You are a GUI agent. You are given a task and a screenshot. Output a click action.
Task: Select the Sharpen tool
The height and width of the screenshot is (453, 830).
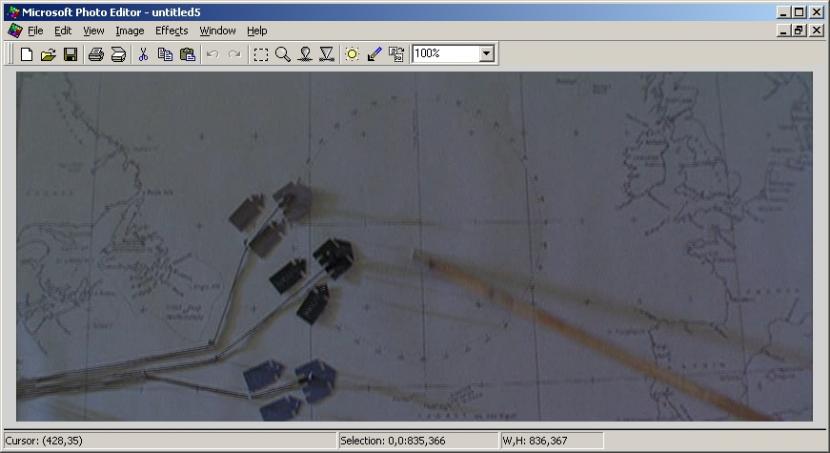[327, 54]
